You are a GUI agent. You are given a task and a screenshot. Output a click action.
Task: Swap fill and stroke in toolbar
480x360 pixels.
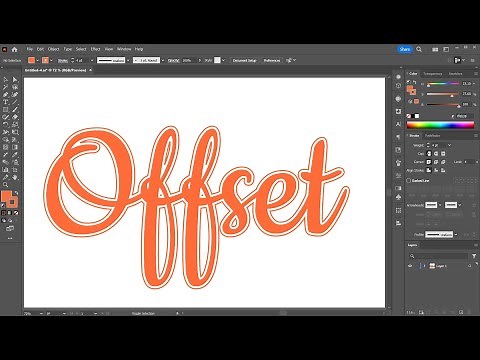pos(16,193)
